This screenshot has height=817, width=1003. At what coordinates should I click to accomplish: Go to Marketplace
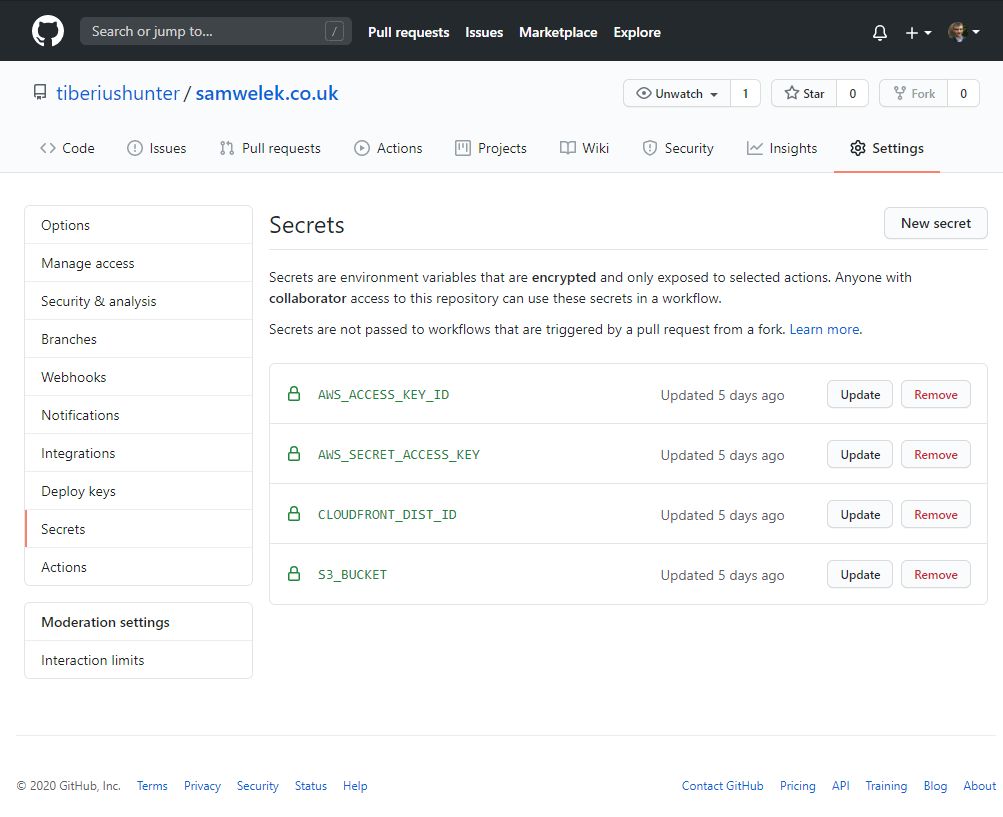coord(558,32)
